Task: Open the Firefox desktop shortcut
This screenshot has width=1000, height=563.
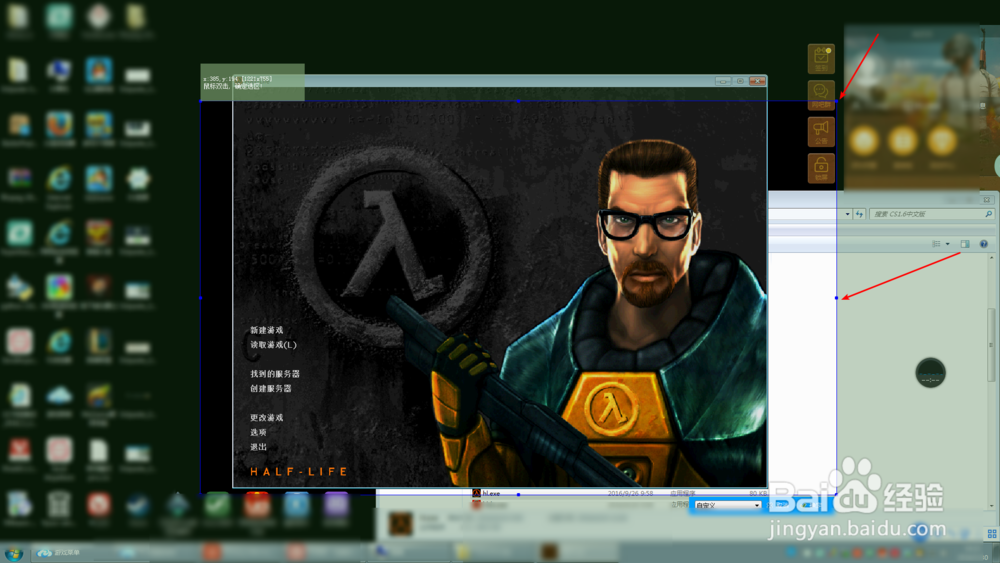Action: [59, 125]
